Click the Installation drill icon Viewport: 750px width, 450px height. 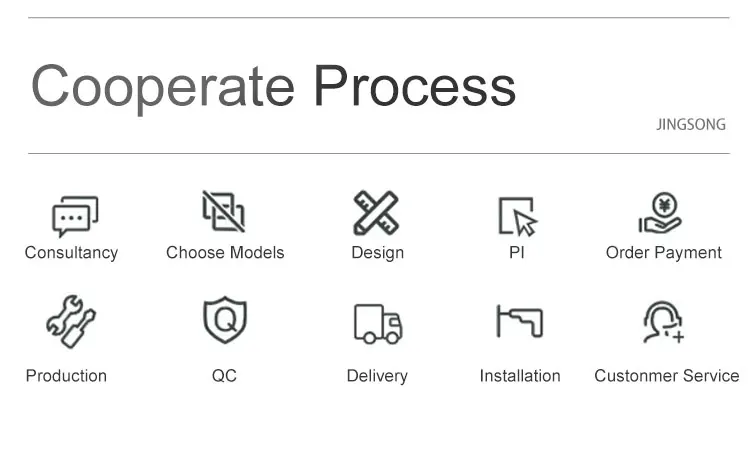coord(519,321)
